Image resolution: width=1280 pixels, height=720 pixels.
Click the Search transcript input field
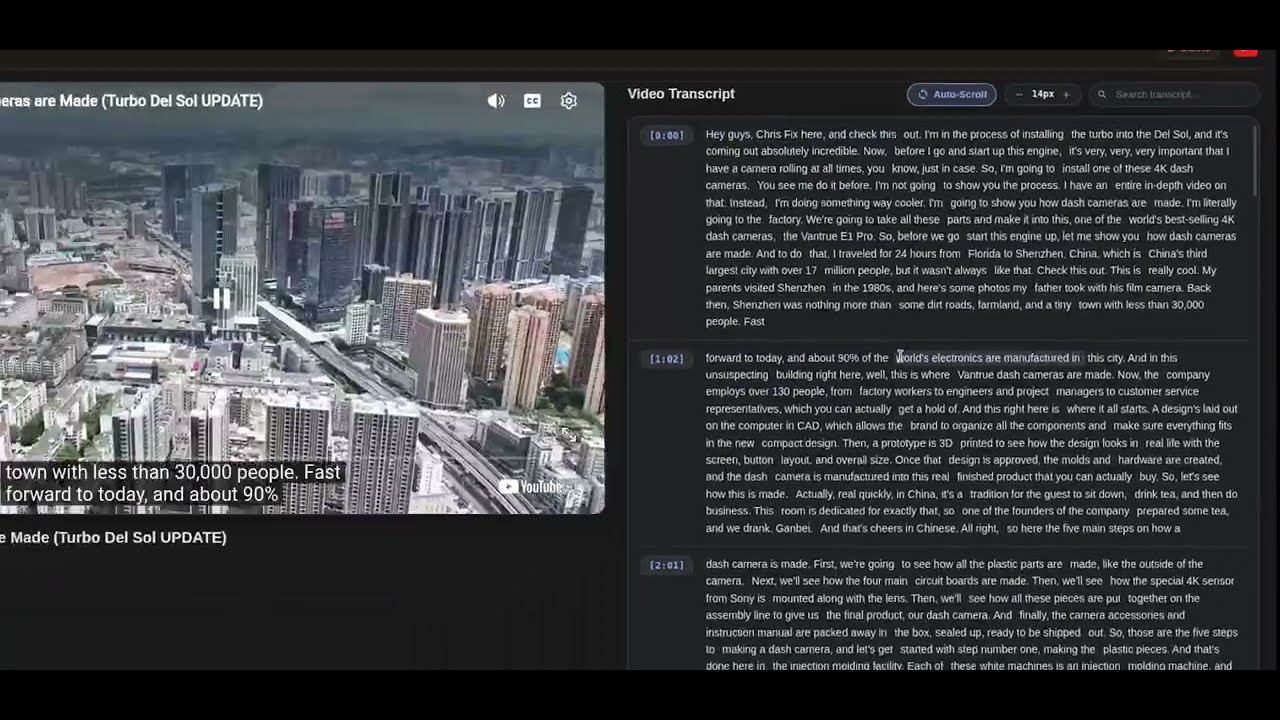point(1173,94)
